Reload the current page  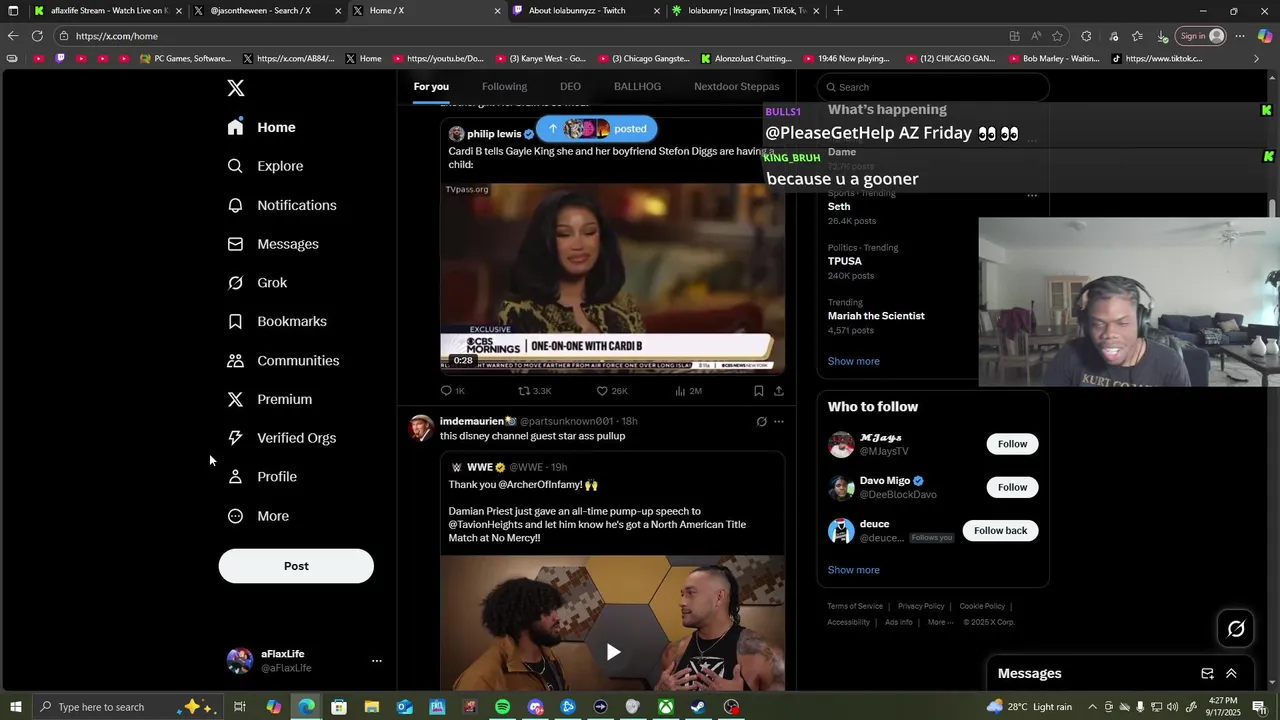click(x=37, y=36)
